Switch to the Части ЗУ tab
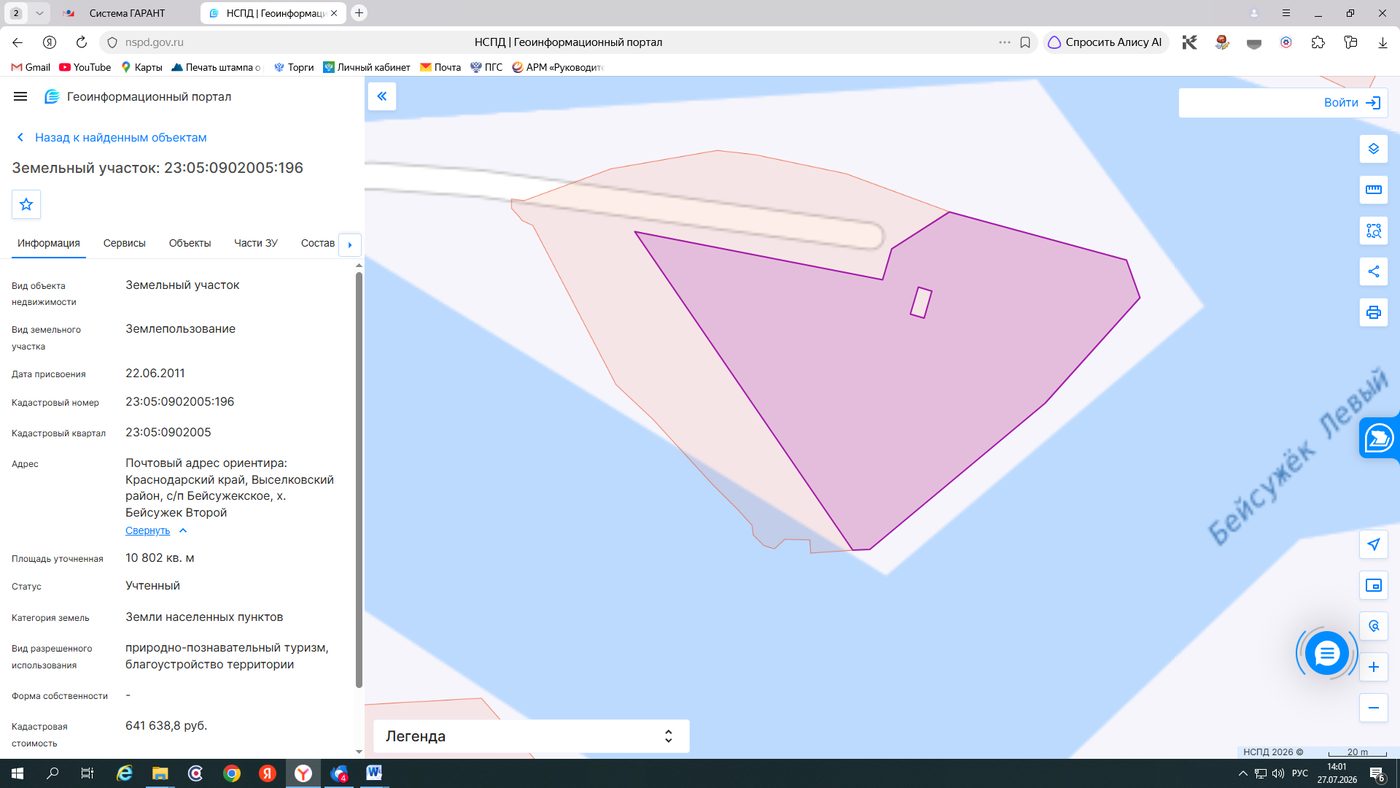This screenshot has height=788, width=1400. (256, 243)
